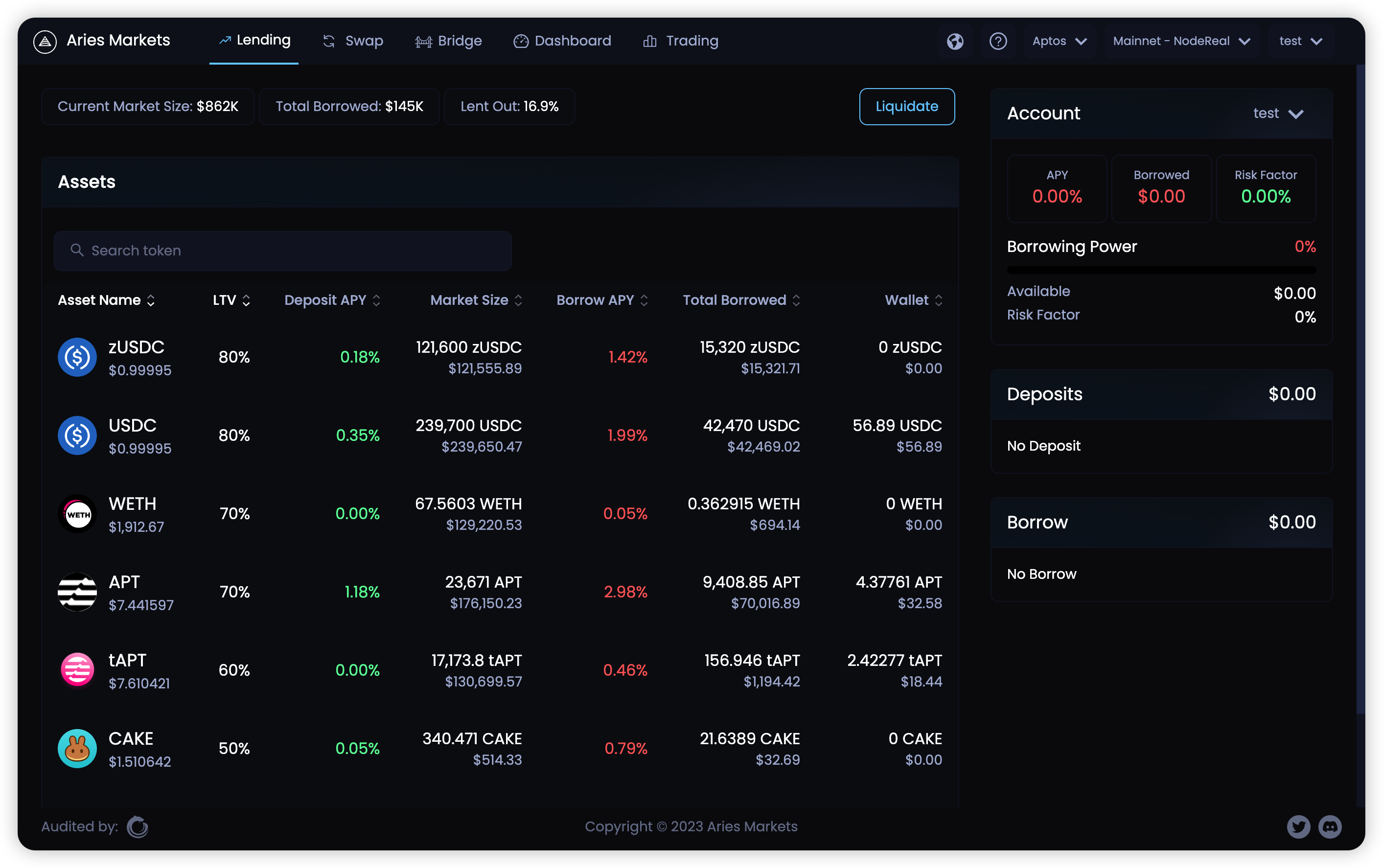1383x868 pixels.
Task: Click the CAKE token icon
Action: point(77,749)
